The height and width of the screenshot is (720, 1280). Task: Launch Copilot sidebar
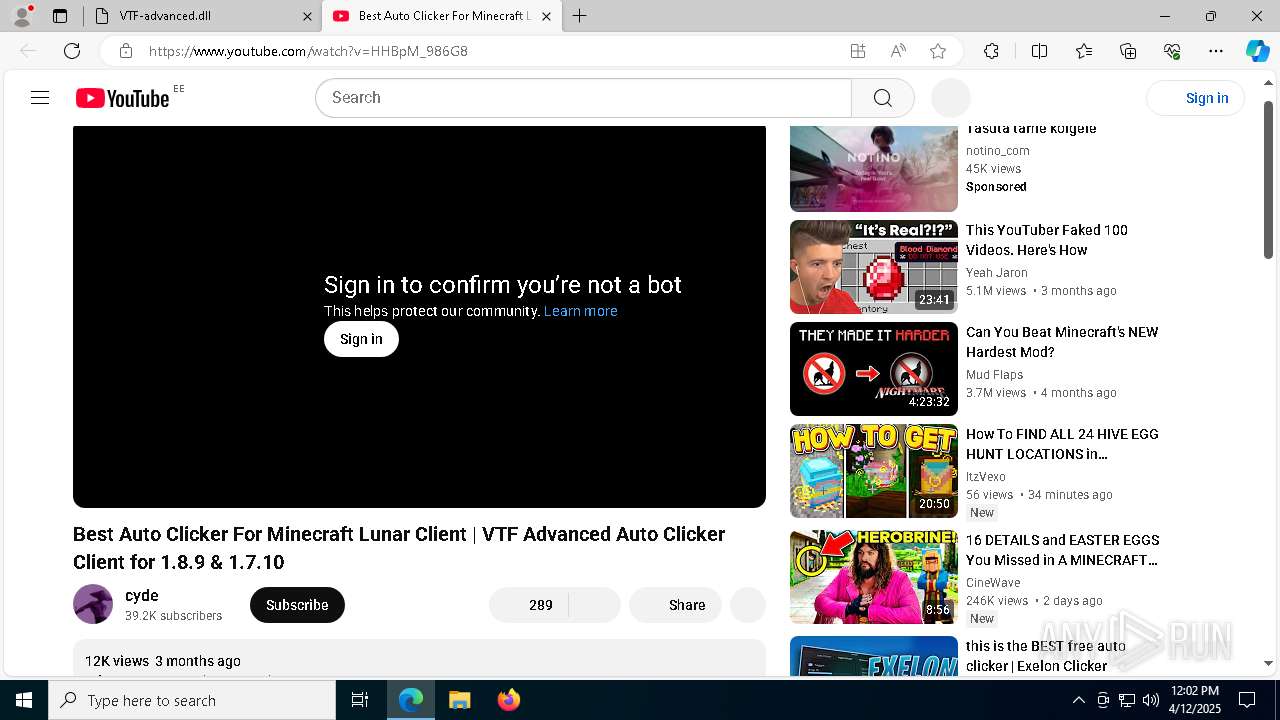1257,51
